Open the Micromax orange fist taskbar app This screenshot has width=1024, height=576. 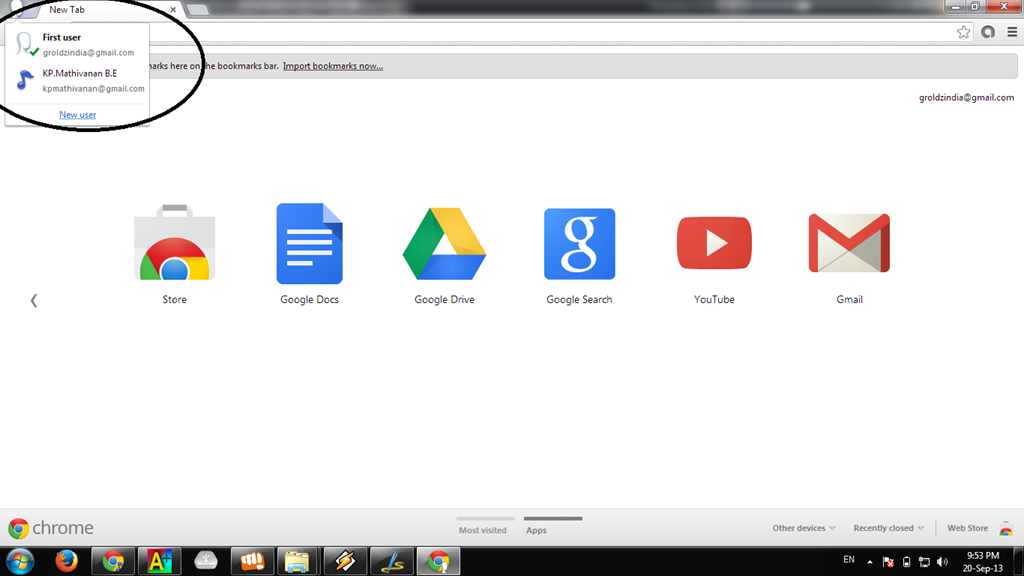point(252,562)
